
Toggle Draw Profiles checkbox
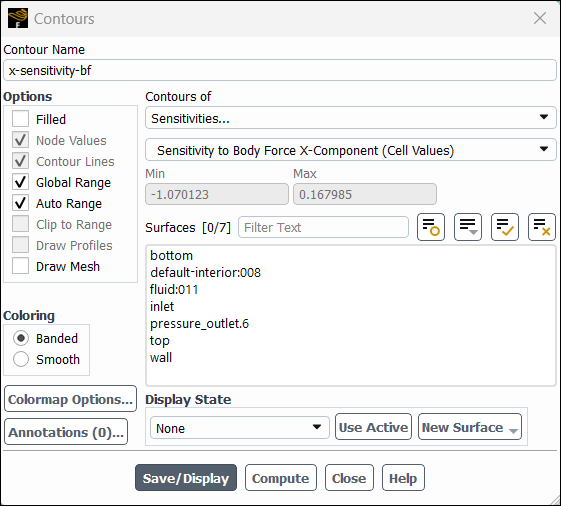tap(20, 245)
